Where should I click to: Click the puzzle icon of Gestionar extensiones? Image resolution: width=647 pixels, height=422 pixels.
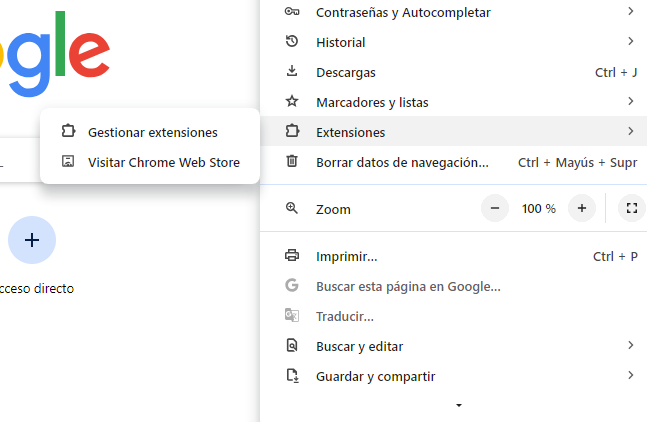click(68, 131)
